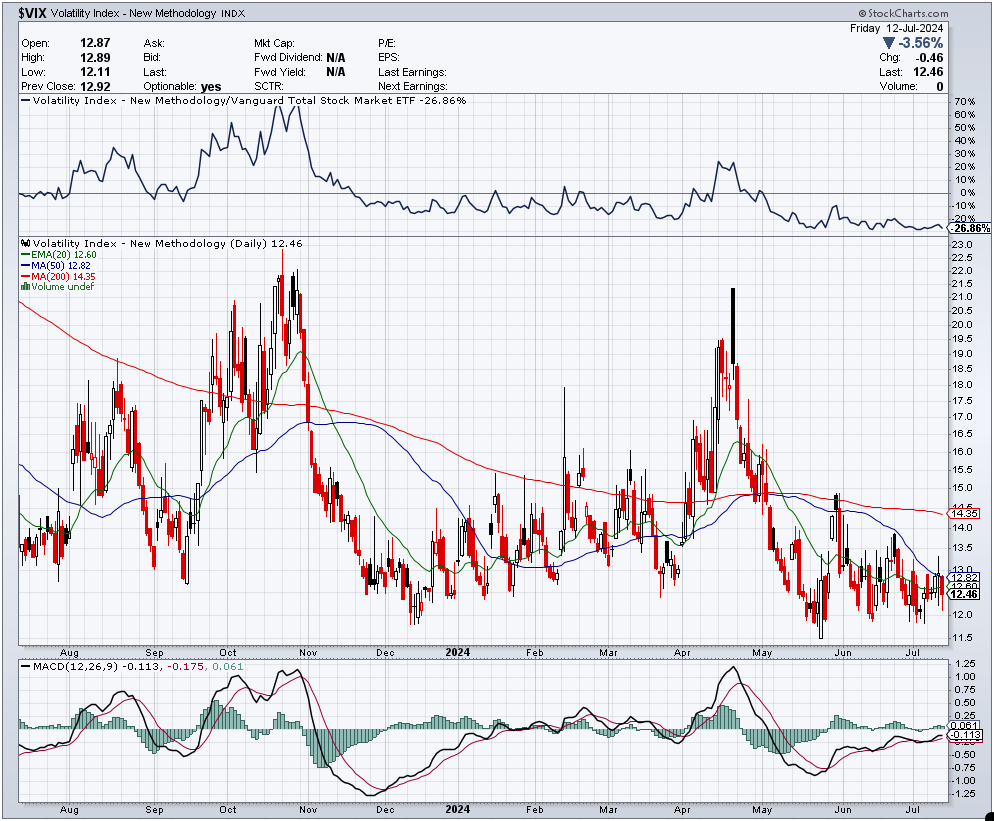Click the Volume undef legend icon
Viewport: 994px width, 821px height.
(x=25, y=287)
